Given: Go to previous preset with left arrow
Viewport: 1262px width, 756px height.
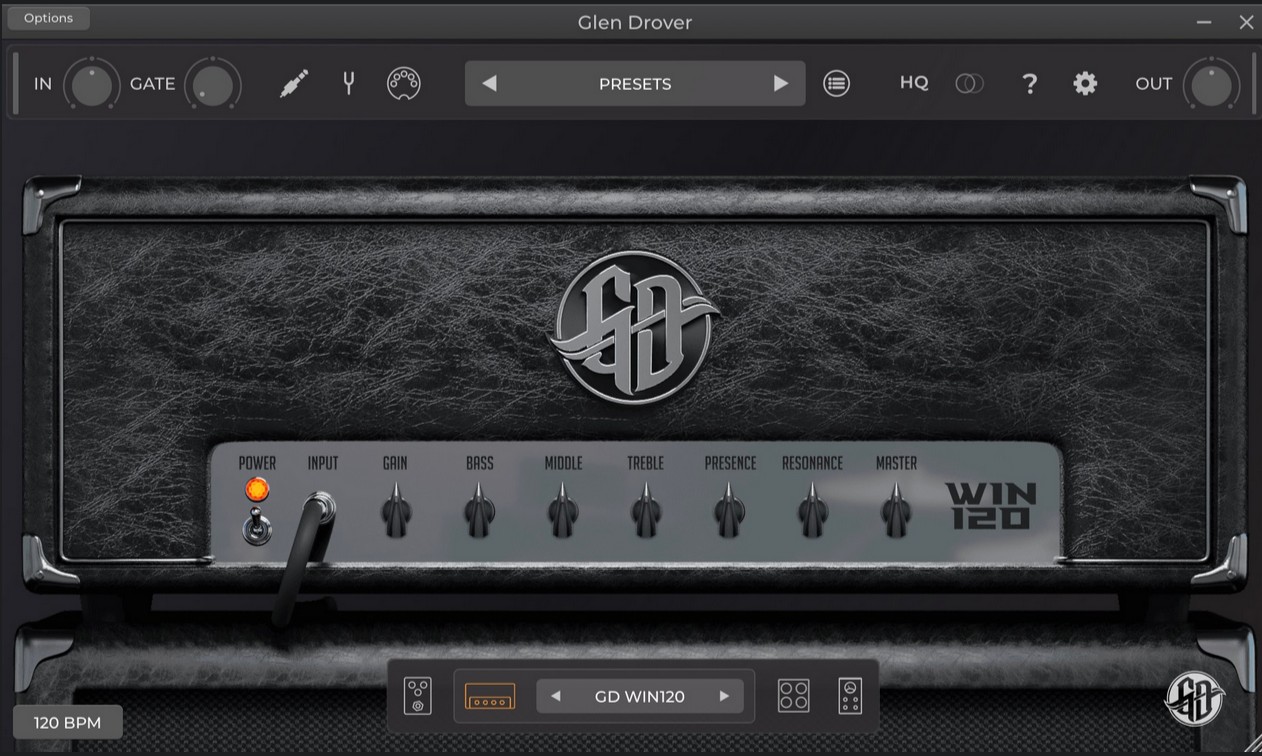Looking at the screenshot, I should pyautogui.click(x=489, y=84).
